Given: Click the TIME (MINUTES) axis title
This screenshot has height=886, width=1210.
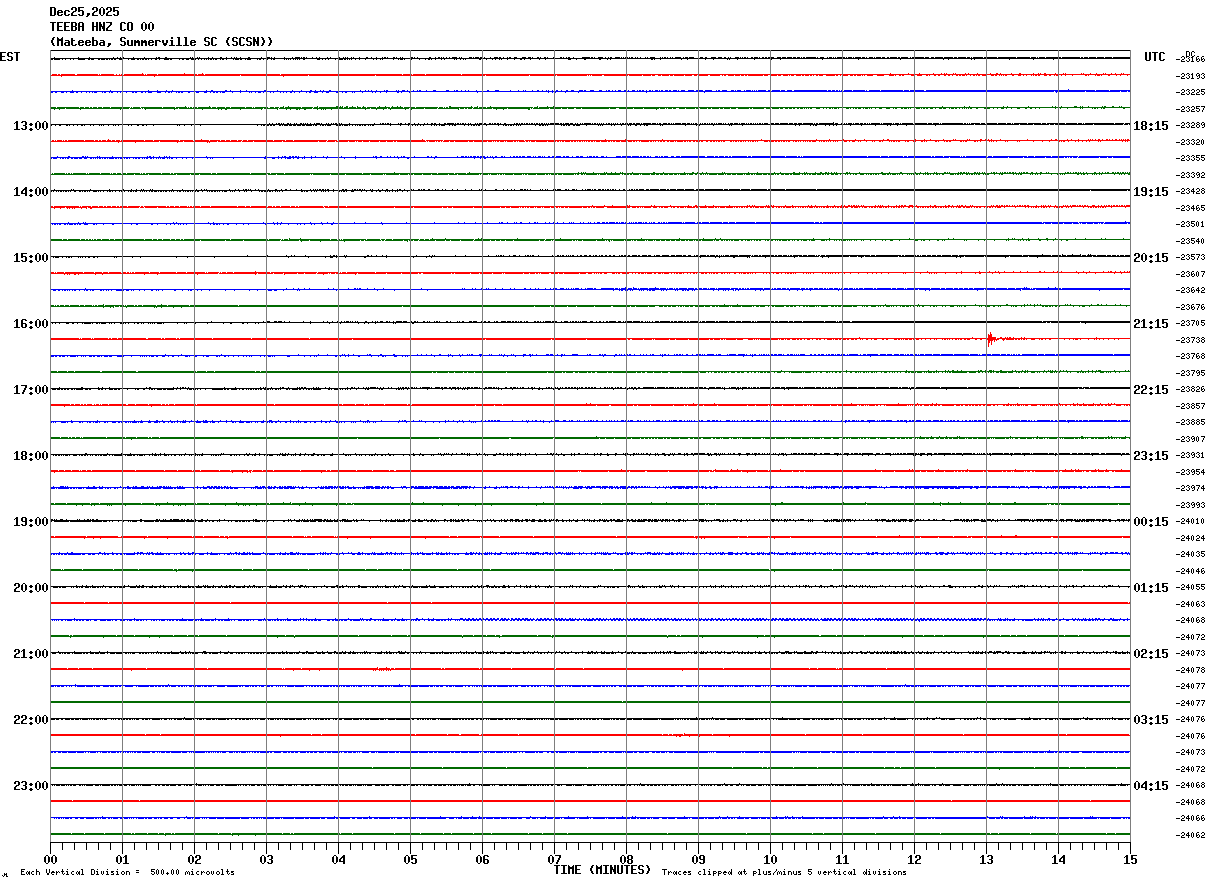Looking at the screenshot, I should click(x=602, y=870).
